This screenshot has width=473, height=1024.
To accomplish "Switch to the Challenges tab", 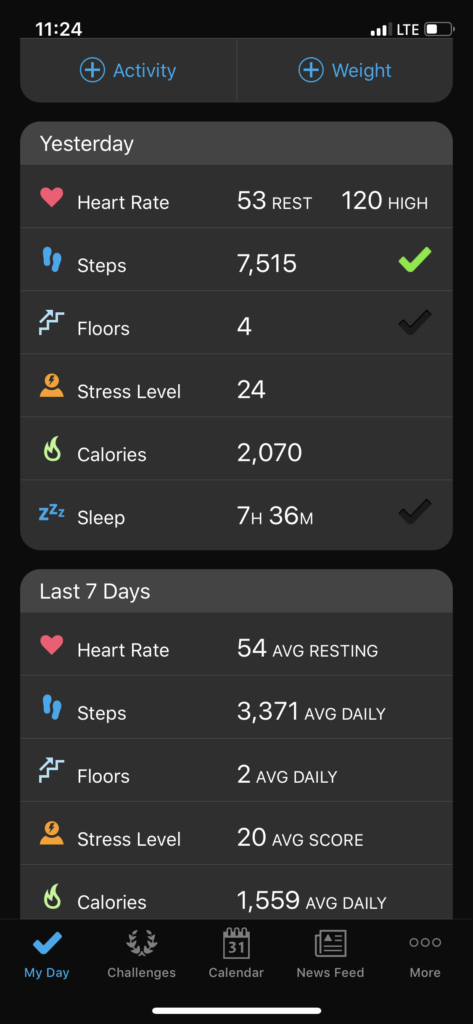I will click(141, 953).
